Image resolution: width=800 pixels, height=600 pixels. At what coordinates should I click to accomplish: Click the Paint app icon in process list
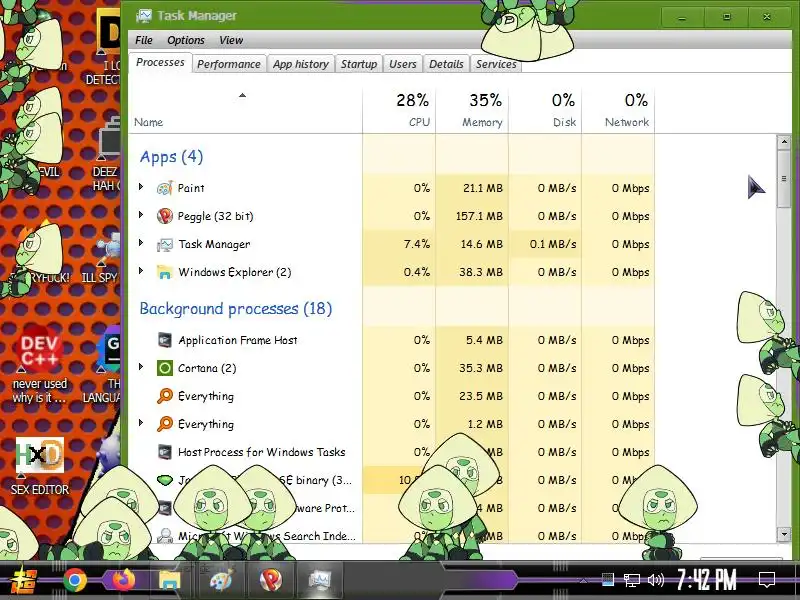pos(165,188)
